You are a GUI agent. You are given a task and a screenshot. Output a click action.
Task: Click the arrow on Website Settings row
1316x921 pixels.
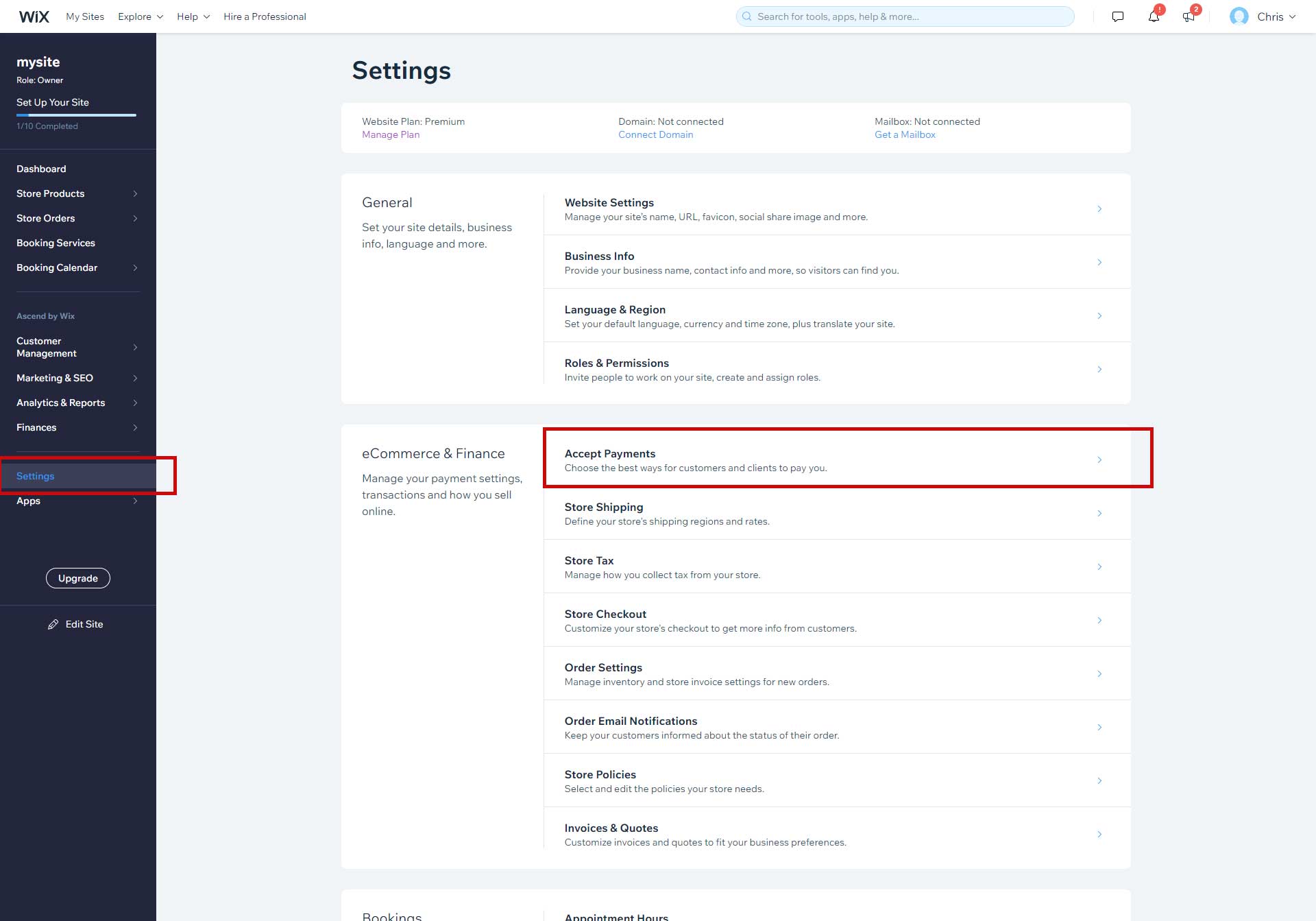[x=1099, y=209]
